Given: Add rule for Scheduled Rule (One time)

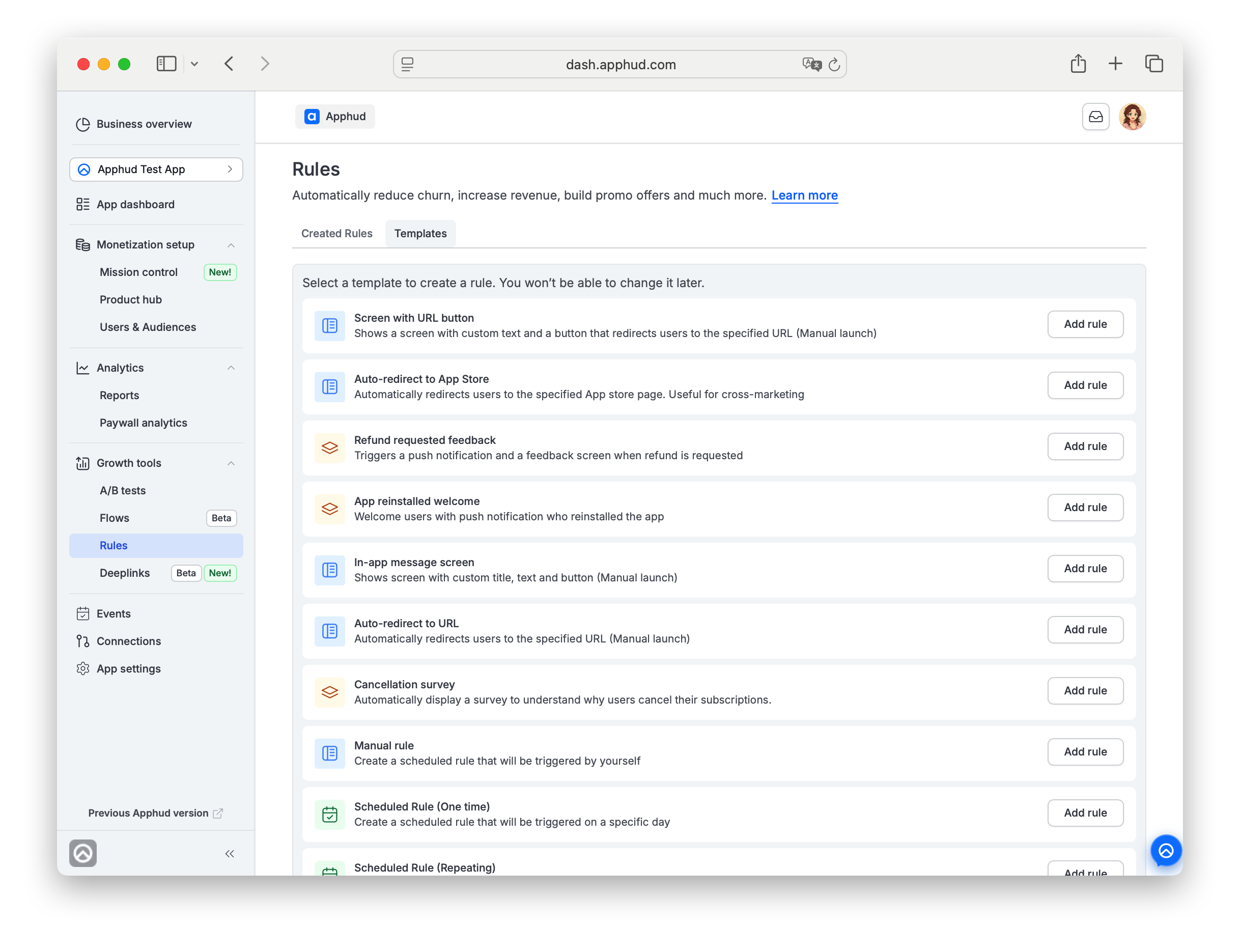Looking at the screenshot, I should coord(1085,813).
